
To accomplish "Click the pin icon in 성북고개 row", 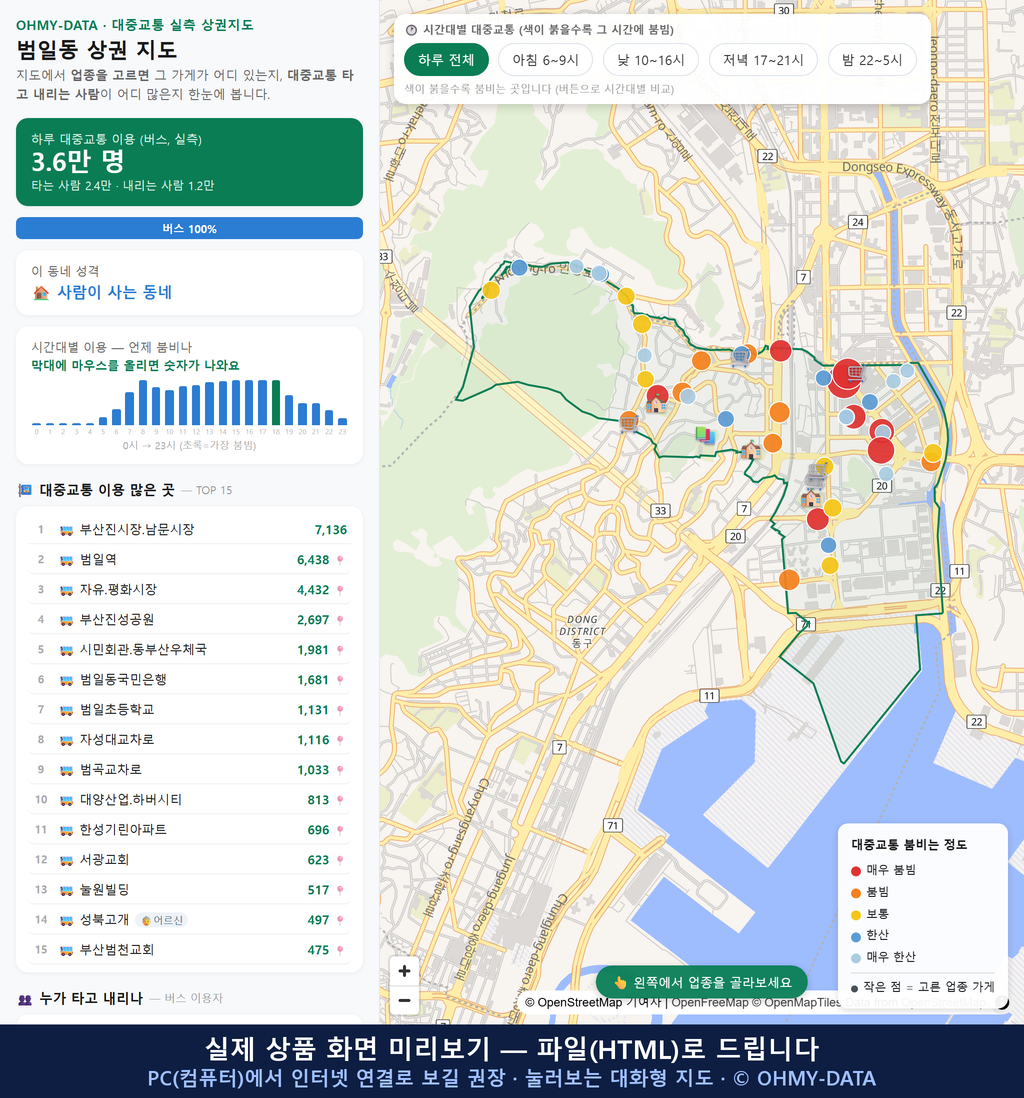I will [340, 920].
